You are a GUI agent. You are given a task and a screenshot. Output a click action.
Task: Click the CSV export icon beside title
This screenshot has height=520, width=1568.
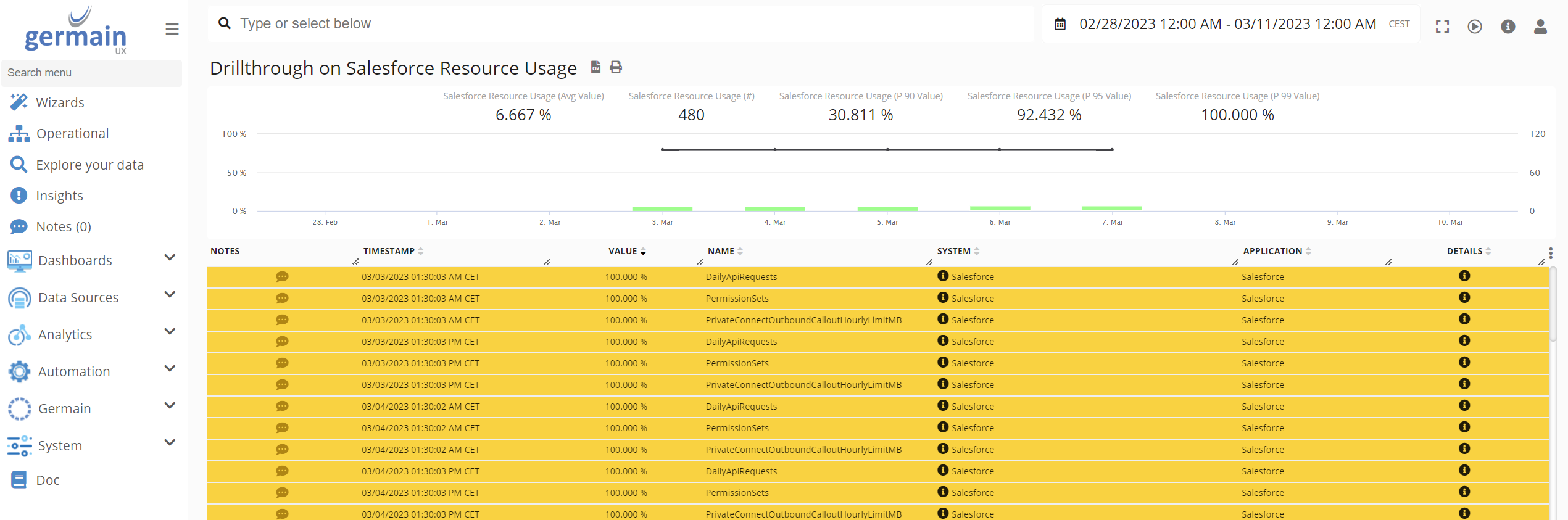(595, 67)
